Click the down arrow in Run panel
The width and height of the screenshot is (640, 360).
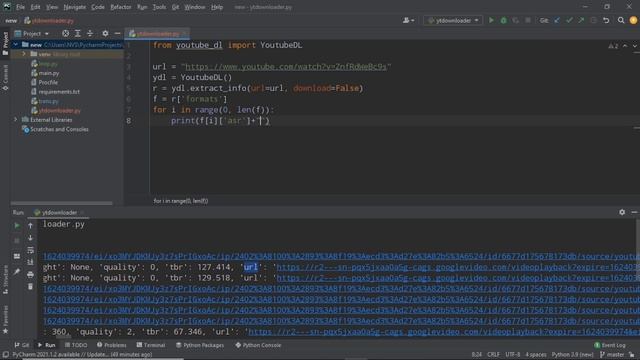(30, 238)
